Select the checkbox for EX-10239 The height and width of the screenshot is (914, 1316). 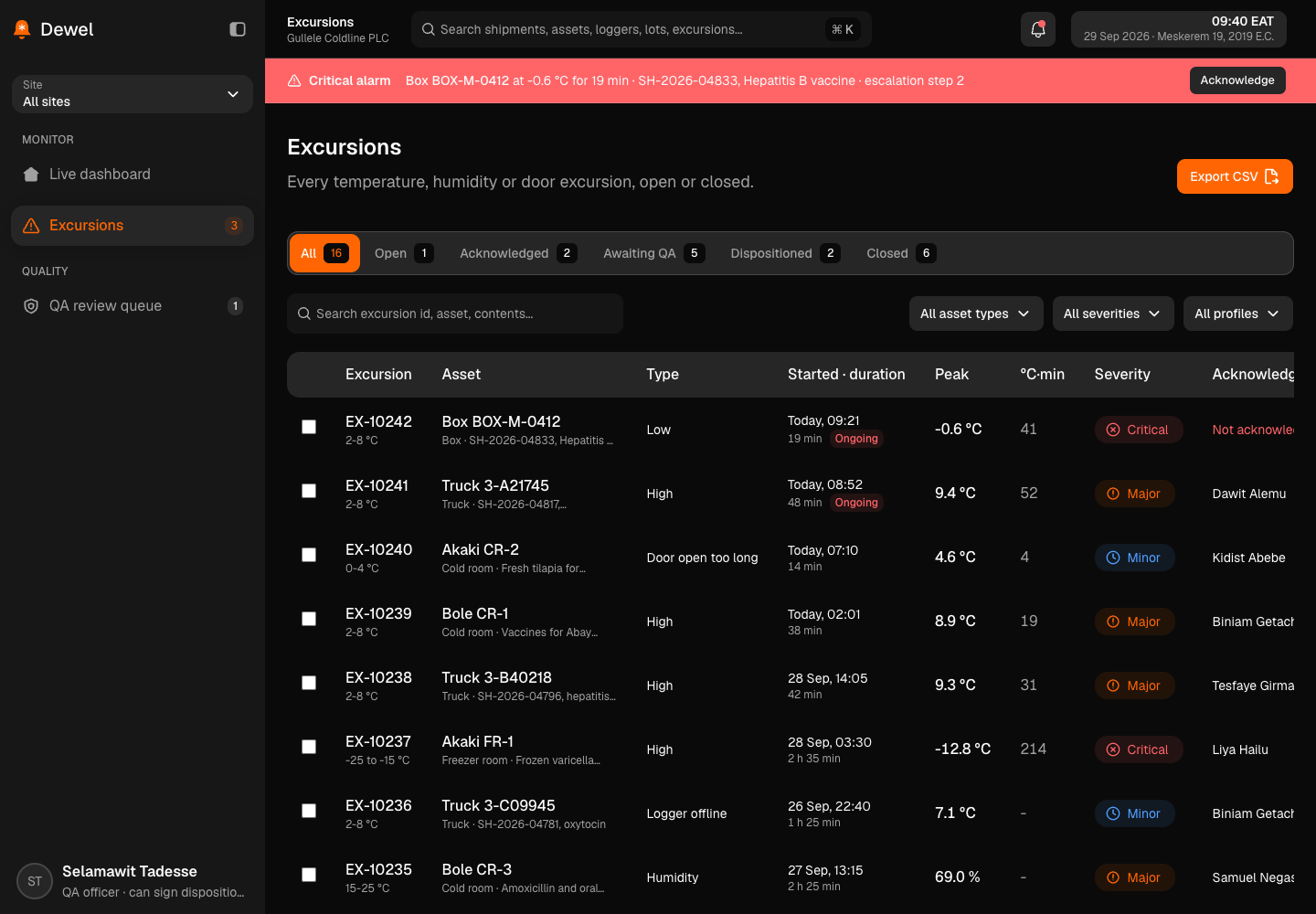click(x=309, y=619)
